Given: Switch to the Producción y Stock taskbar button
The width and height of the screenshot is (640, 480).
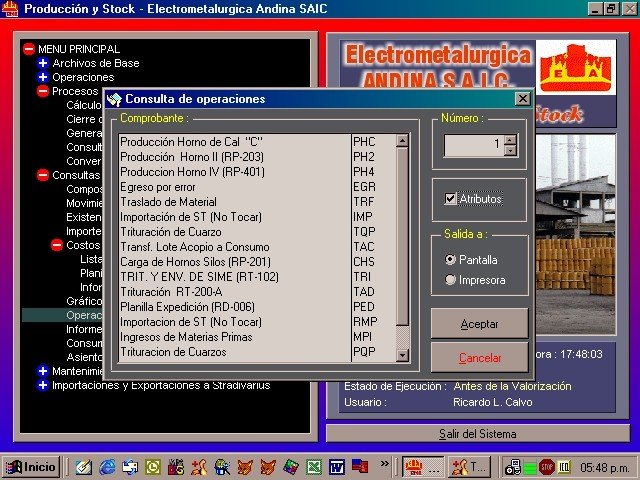Looking at the screenshot, I should (422, 467).
